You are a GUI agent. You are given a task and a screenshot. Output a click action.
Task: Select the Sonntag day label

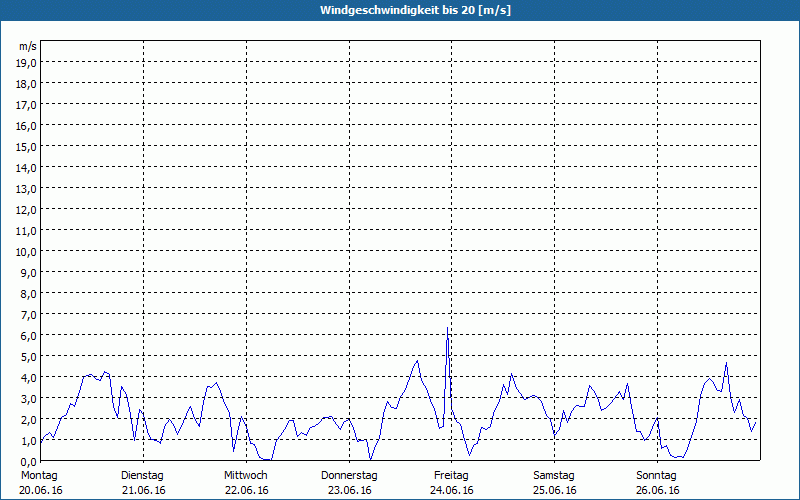(x=657, y=475)
